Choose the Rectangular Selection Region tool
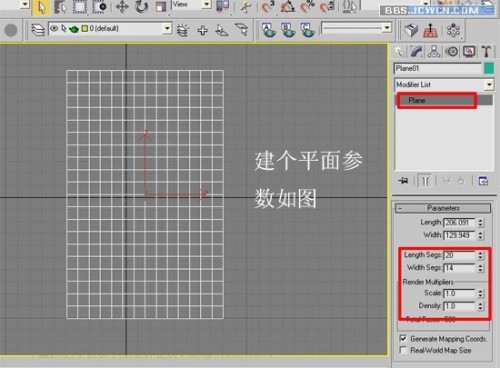The height and width of the screenshot is (368, 500). point(80,7)
